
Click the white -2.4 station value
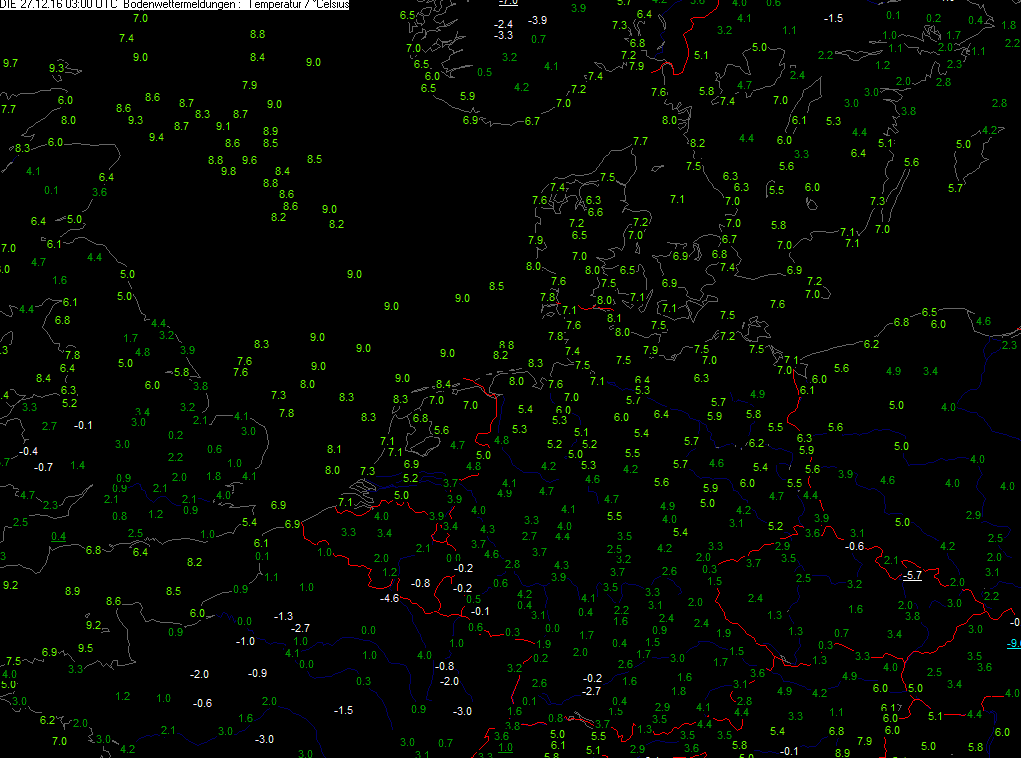coord(503,25)
